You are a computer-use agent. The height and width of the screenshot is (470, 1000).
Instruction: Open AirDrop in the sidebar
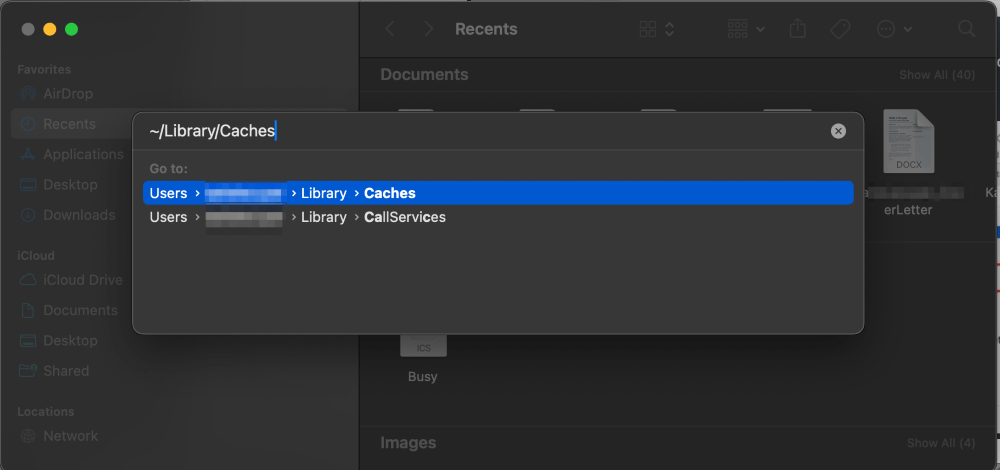[x=68, y=94]
